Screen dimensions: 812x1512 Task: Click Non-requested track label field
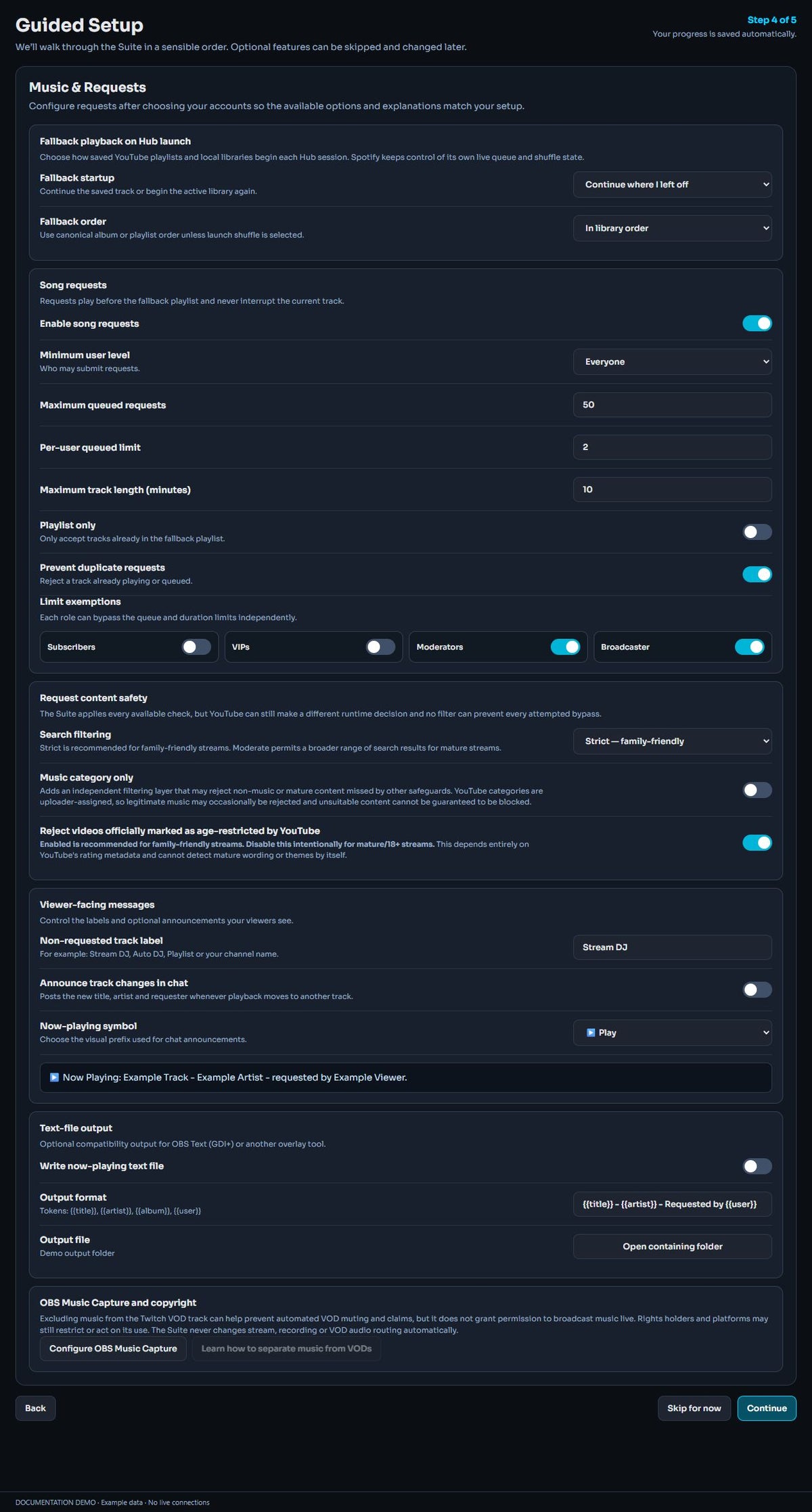tap(672, 948)
